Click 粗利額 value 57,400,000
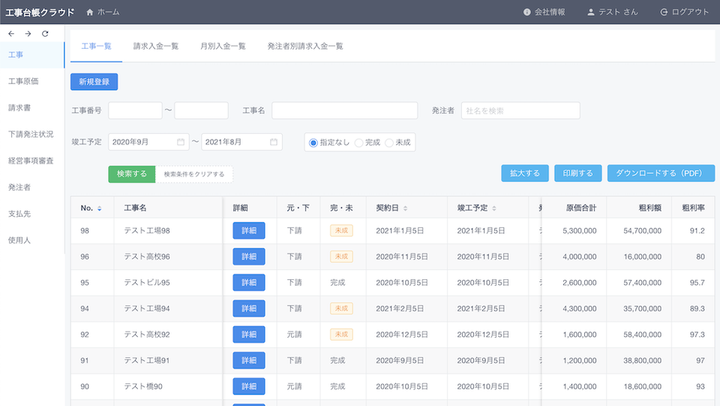 642,282
